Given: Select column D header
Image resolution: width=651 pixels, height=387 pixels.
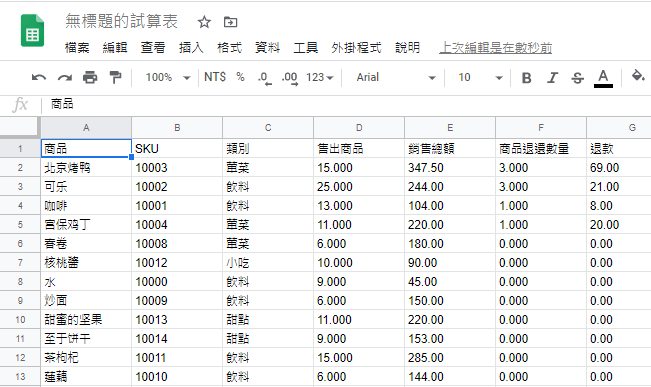Looking at the screenshot, I should coord(359,127).
